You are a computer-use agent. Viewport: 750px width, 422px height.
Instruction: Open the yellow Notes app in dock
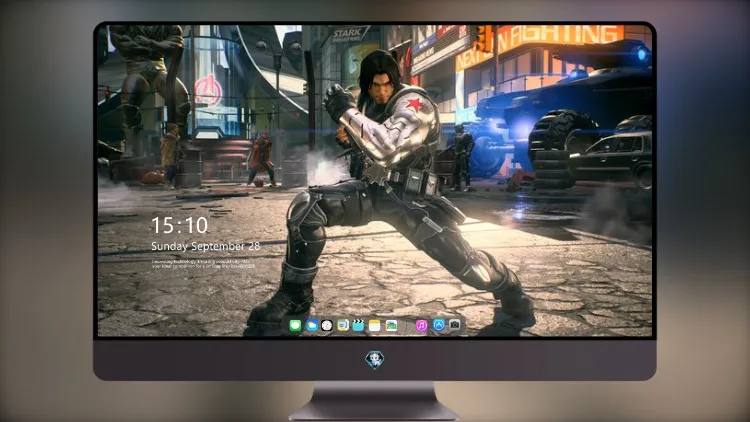(x=375, y=325)
